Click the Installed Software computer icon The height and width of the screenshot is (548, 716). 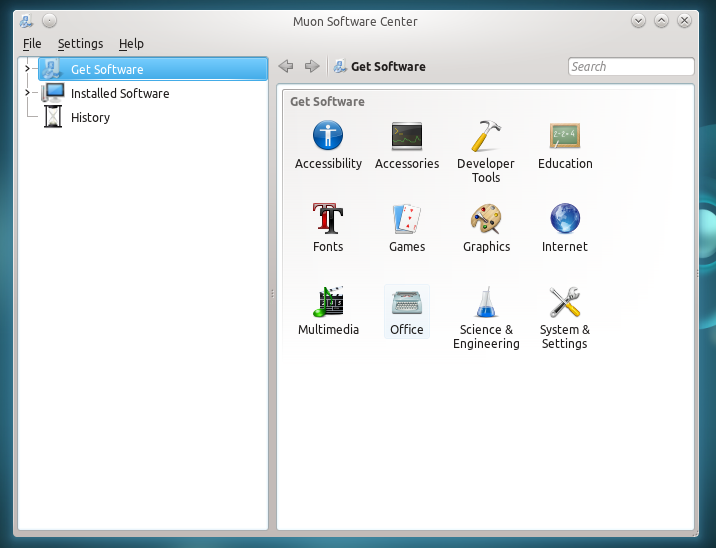click(53, 93)
